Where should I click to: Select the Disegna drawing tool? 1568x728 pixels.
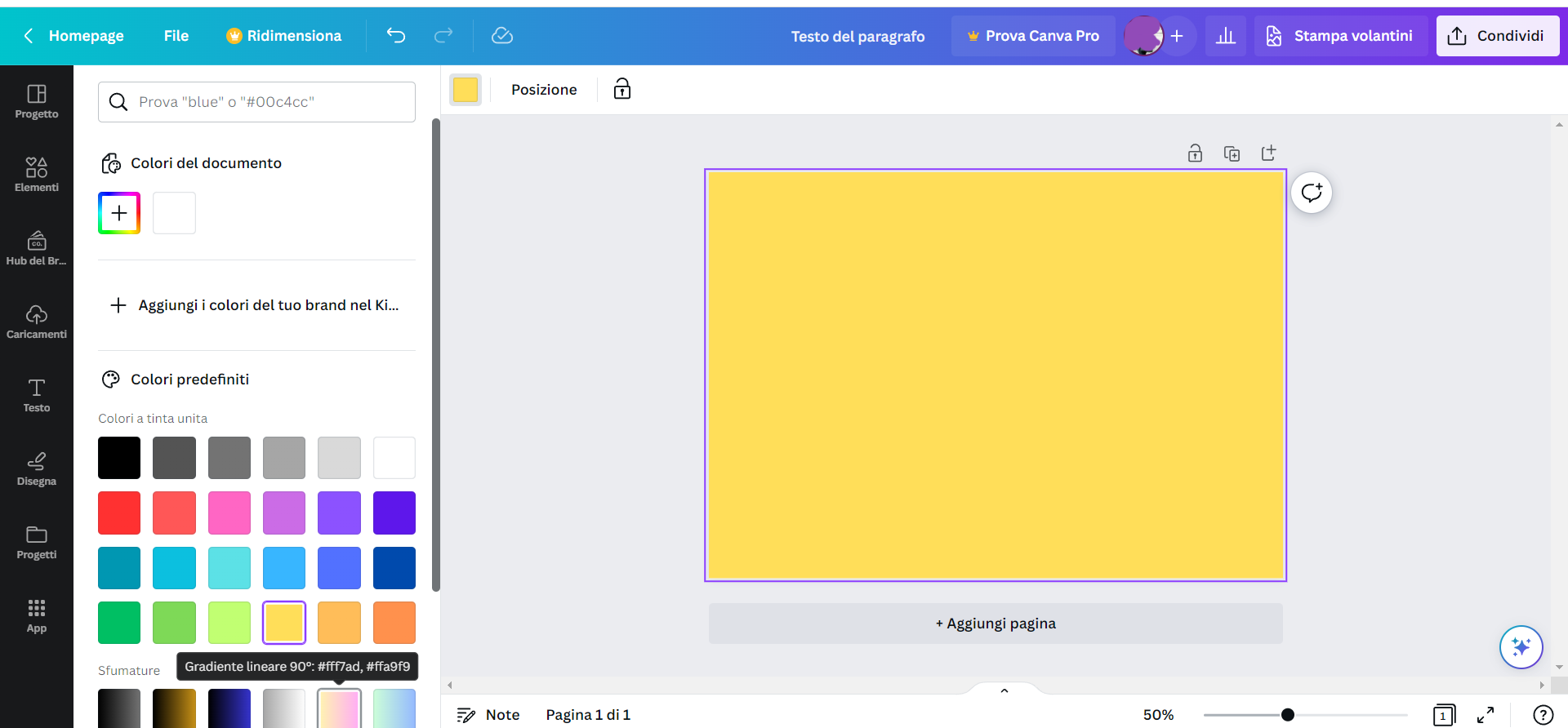click(37, 468)
